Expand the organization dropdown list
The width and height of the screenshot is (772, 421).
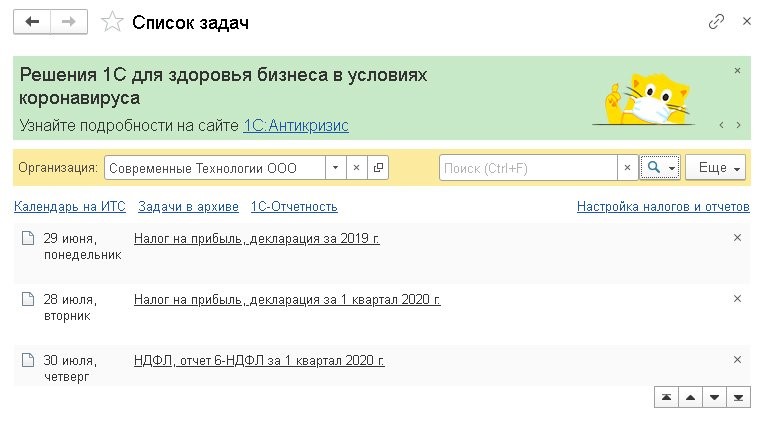335,168
